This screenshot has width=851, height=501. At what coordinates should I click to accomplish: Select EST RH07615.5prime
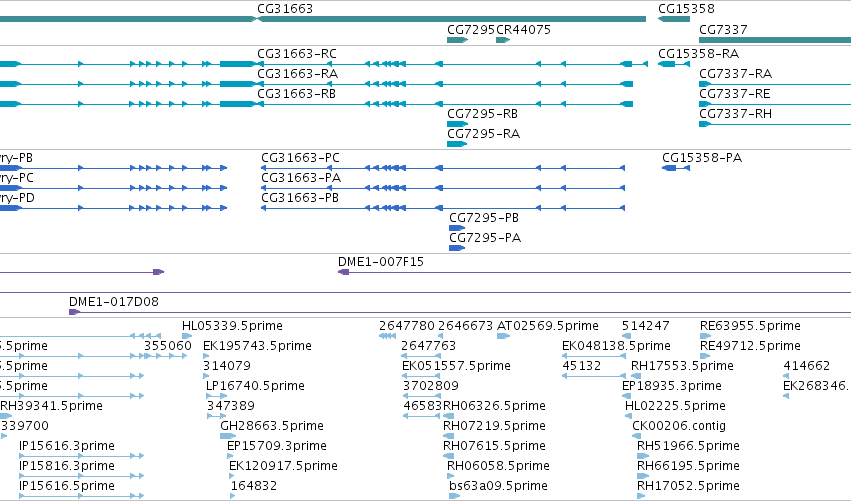point(494,447)
